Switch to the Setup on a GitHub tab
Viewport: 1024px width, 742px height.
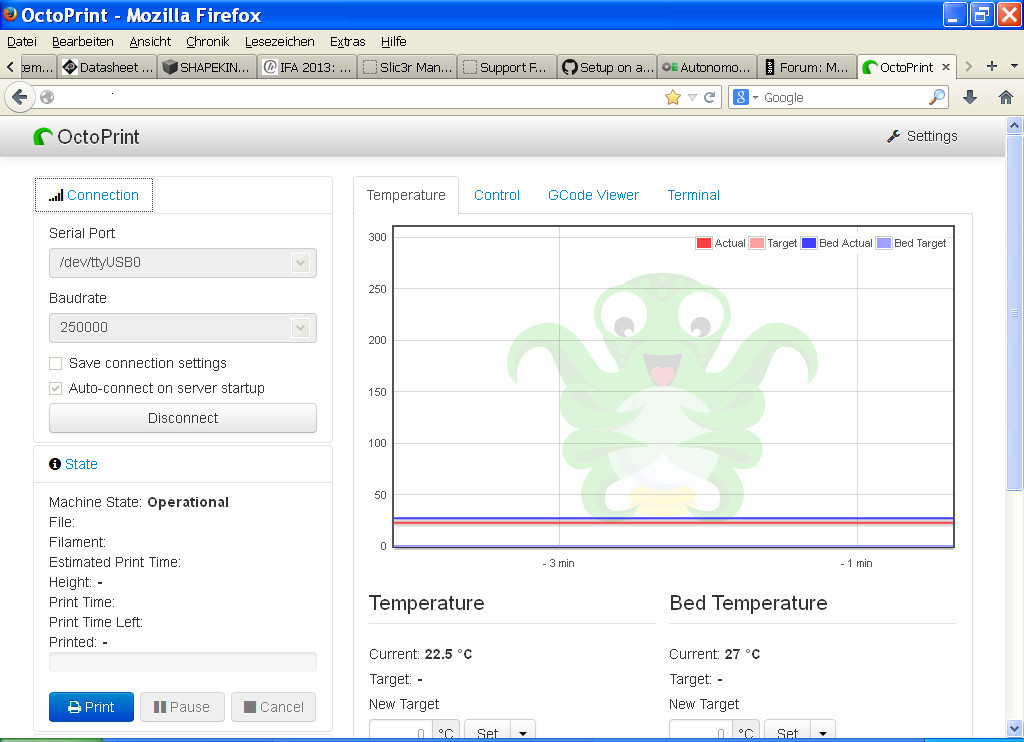click(x=607, y=67)
